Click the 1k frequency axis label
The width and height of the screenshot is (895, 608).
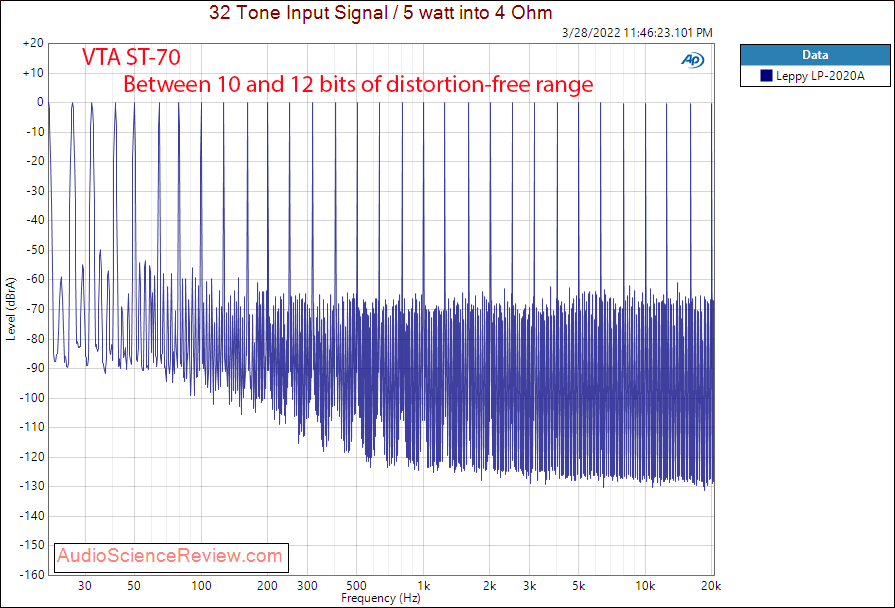[424, 586]
